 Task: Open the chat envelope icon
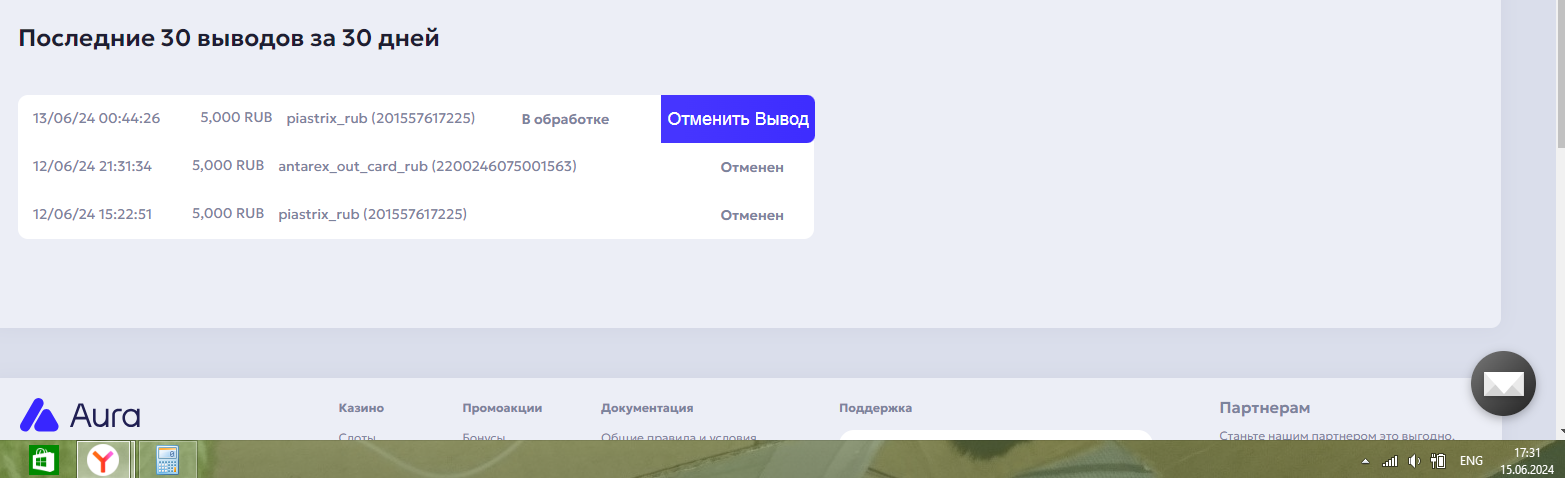click(x=1503, y=383)
